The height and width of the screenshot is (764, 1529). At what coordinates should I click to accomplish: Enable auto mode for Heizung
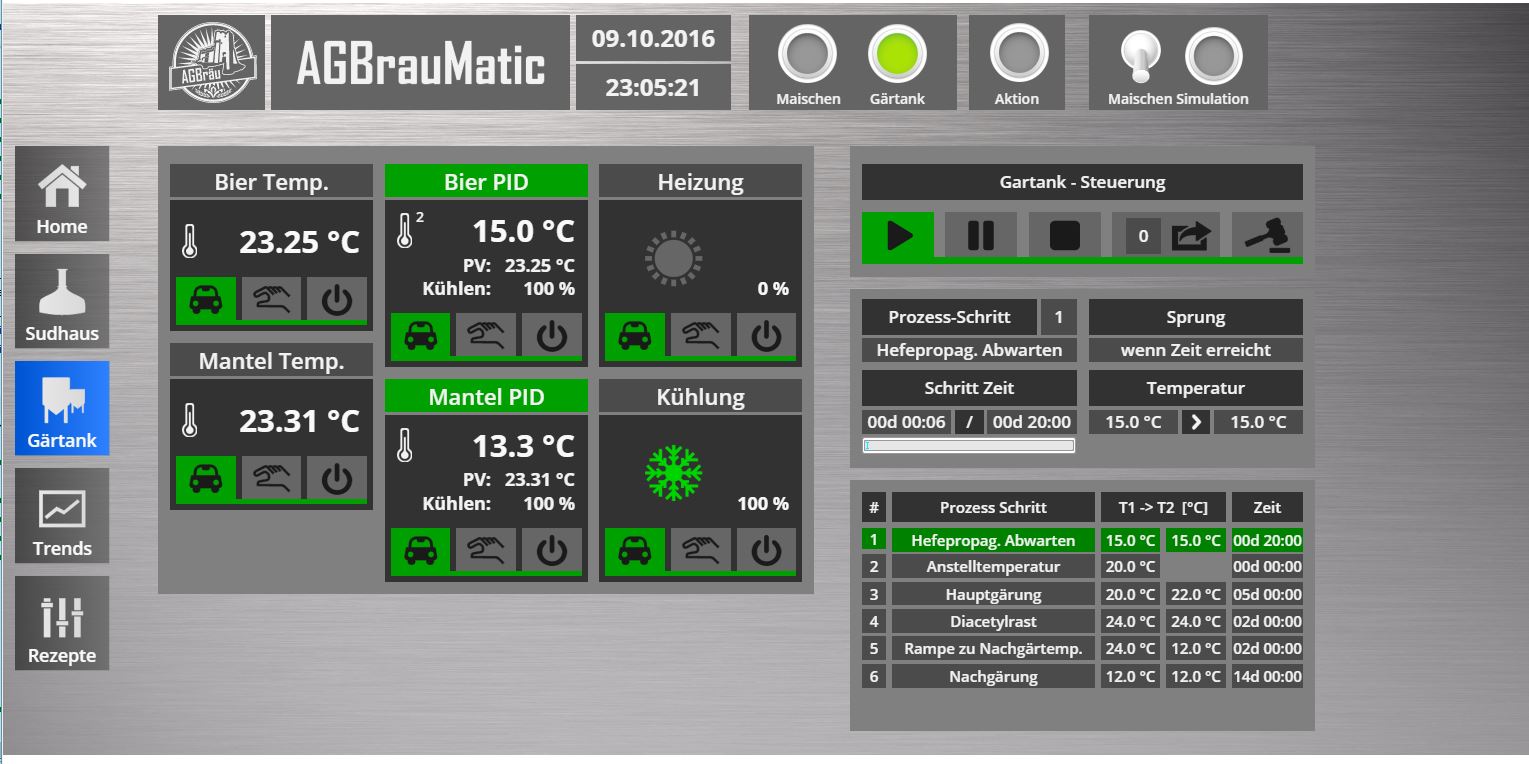pyautogui.click(x=634, y=336)
